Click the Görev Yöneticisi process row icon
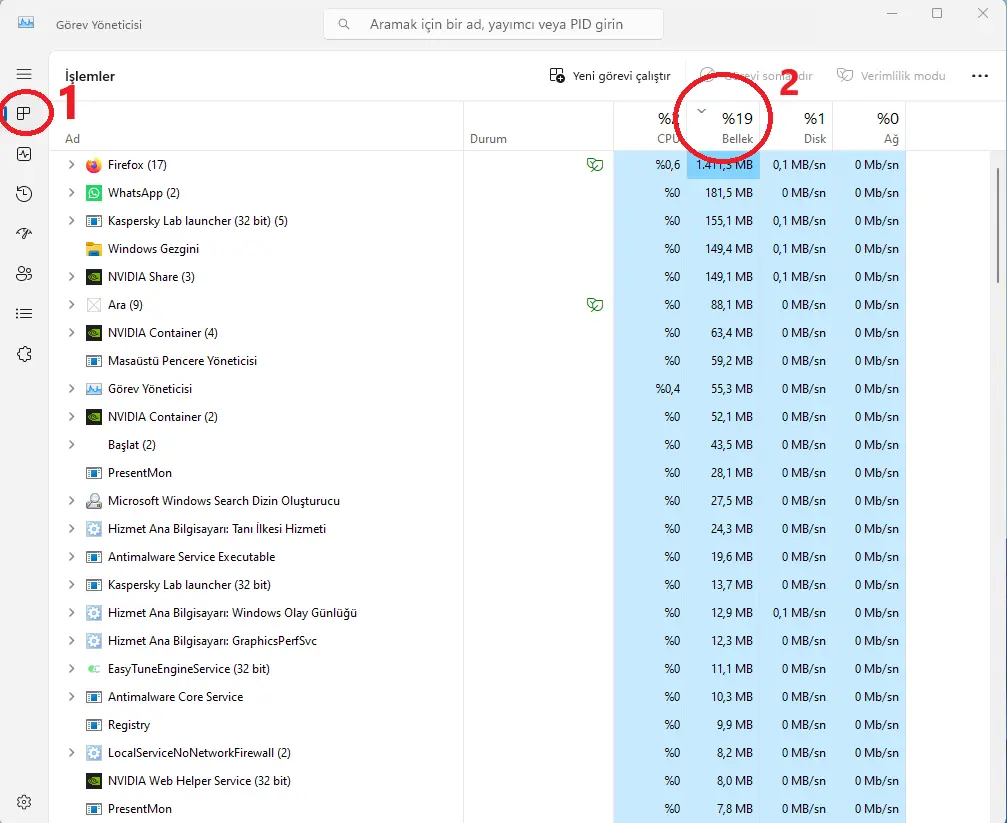 [x=94, y=389]
